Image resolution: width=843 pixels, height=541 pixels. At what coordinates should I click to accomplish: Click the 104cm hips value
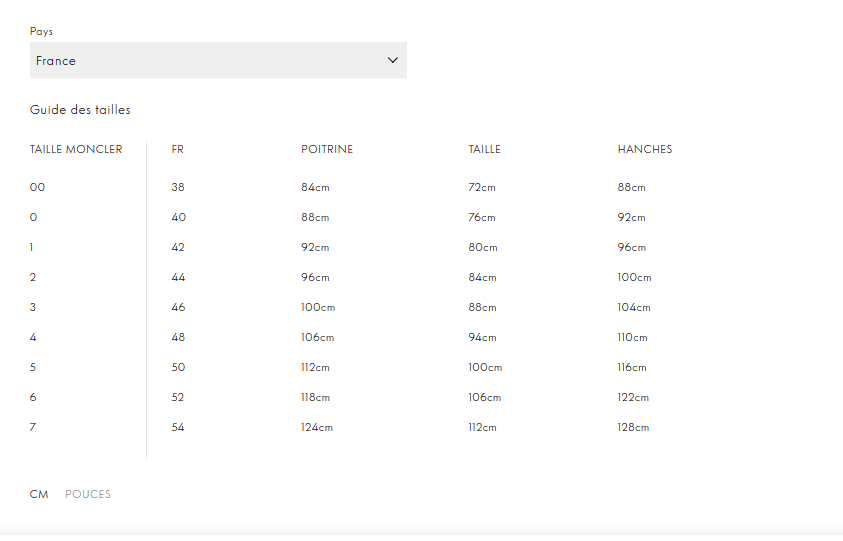point(634,307)
